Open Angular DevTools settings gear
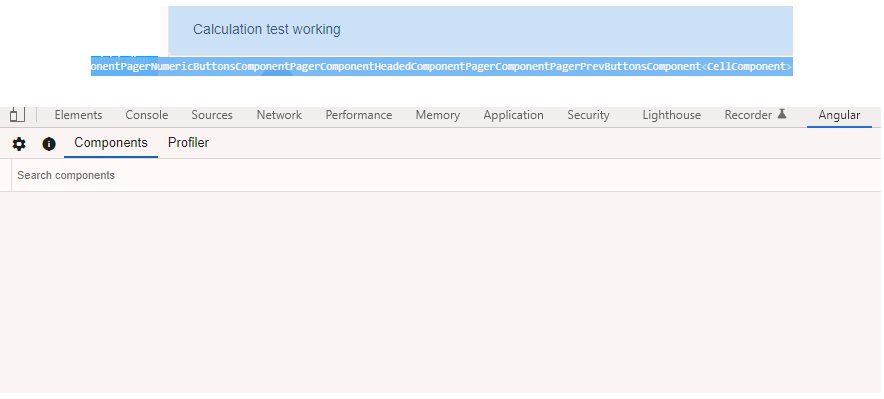This screenshot has width=884, height=399. (x=19, y=144)
